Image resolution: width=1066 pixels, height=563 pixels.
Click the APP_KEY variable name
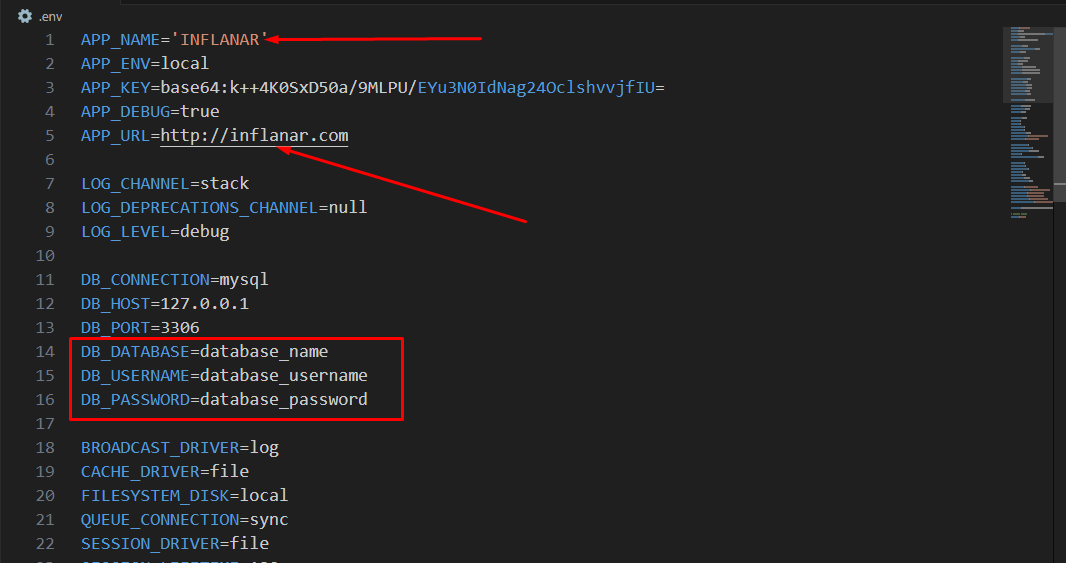pyautogui.click(x=116, y=88)
